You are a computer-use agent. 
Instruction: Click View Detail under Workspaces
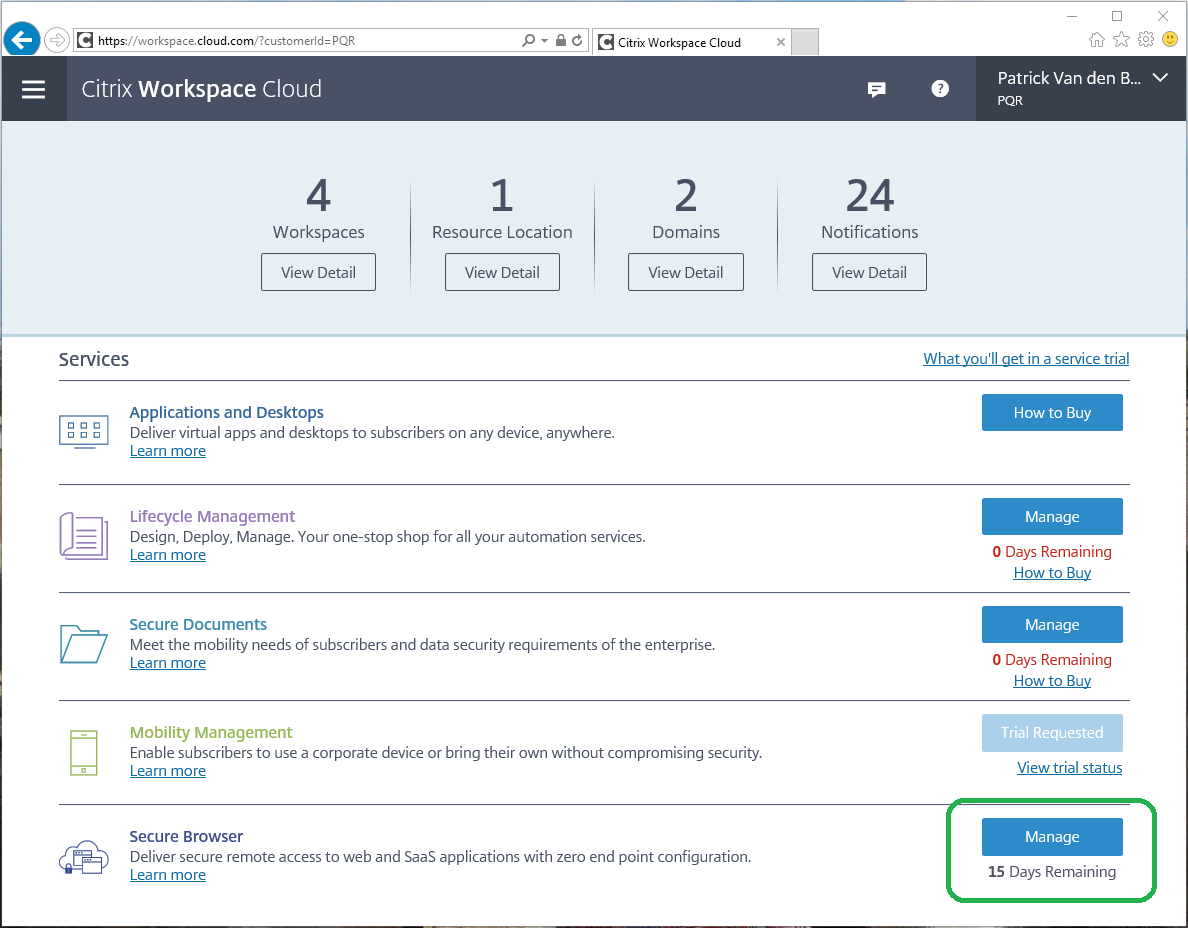tap(318, 272)
